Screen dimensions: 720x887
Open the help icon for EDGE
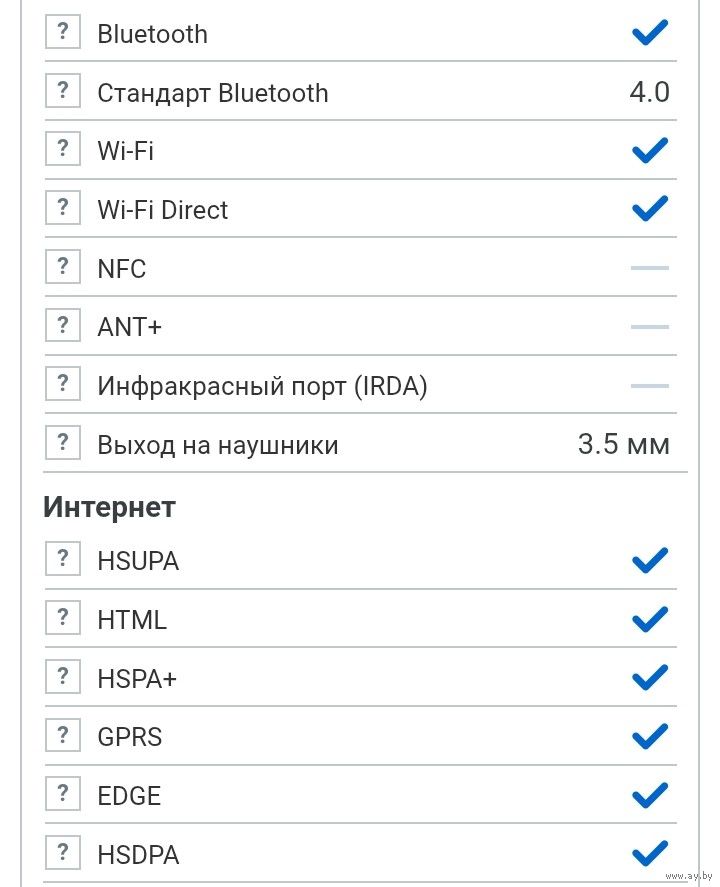(x=62, y=794)
